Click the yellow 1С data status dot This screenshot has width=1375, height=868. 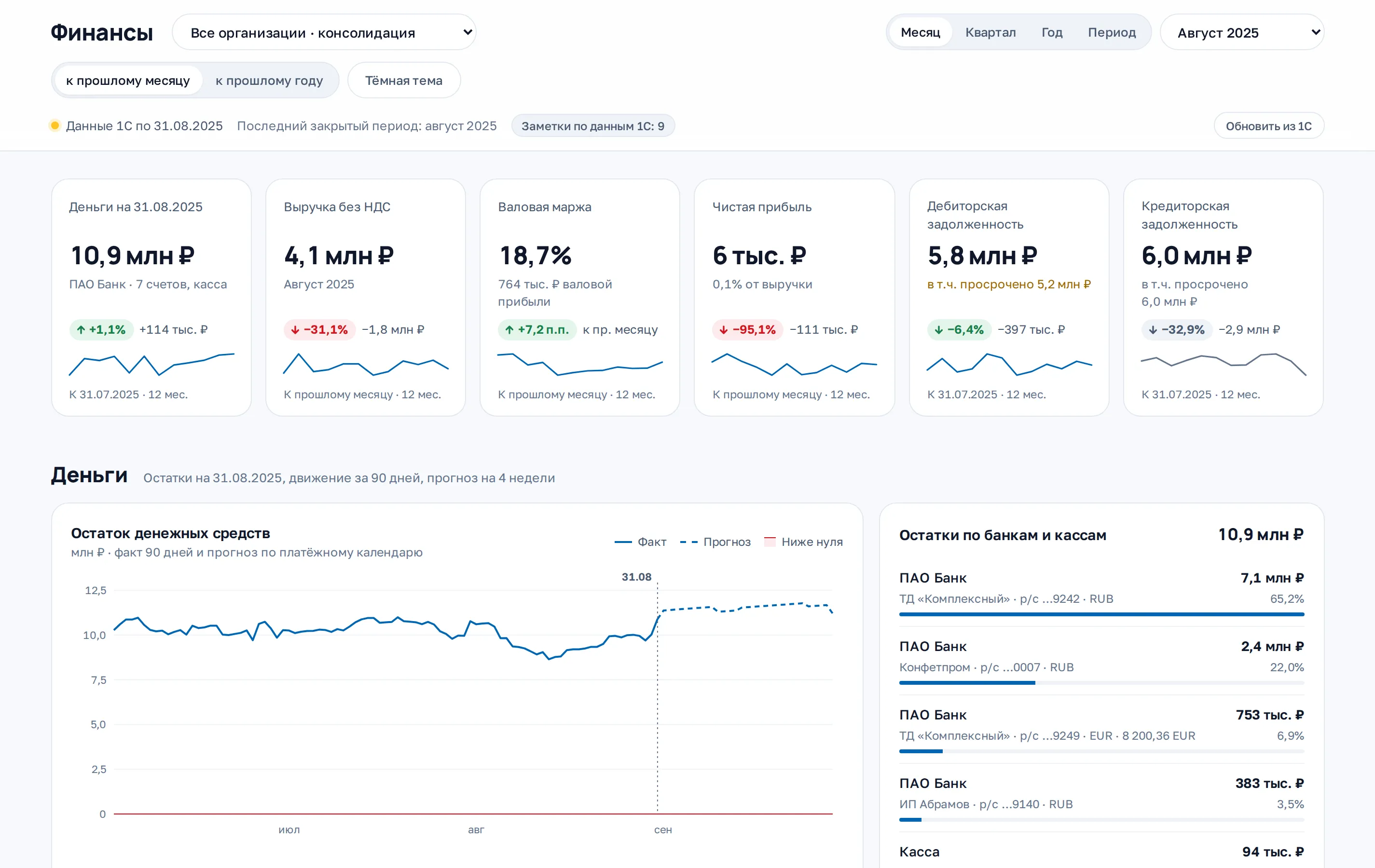tap(55, 125)
